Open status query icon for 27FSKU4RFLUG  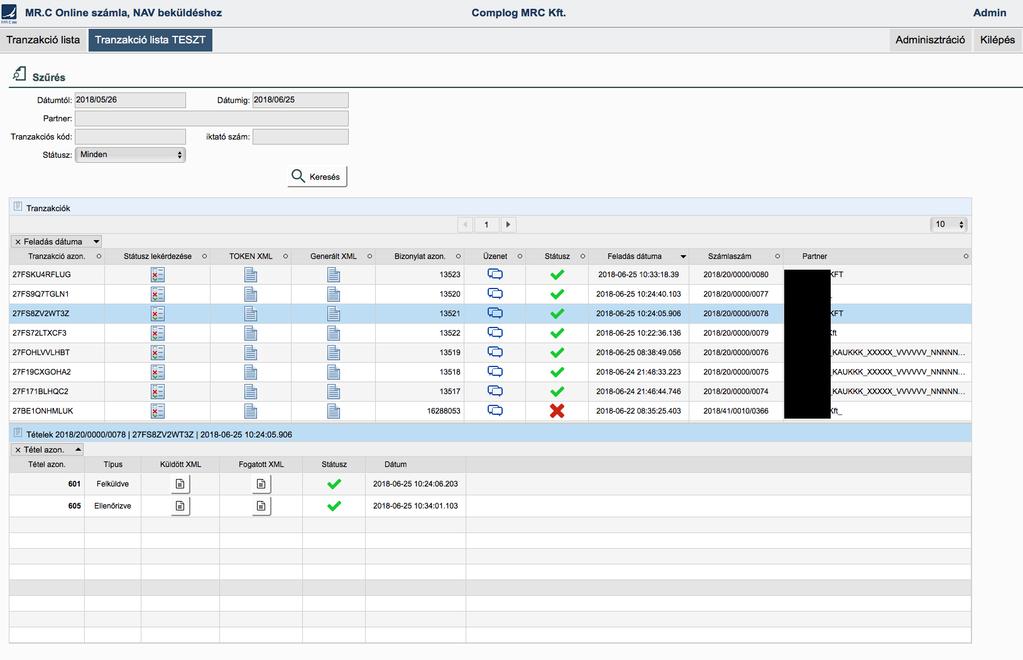pos(157,275)
